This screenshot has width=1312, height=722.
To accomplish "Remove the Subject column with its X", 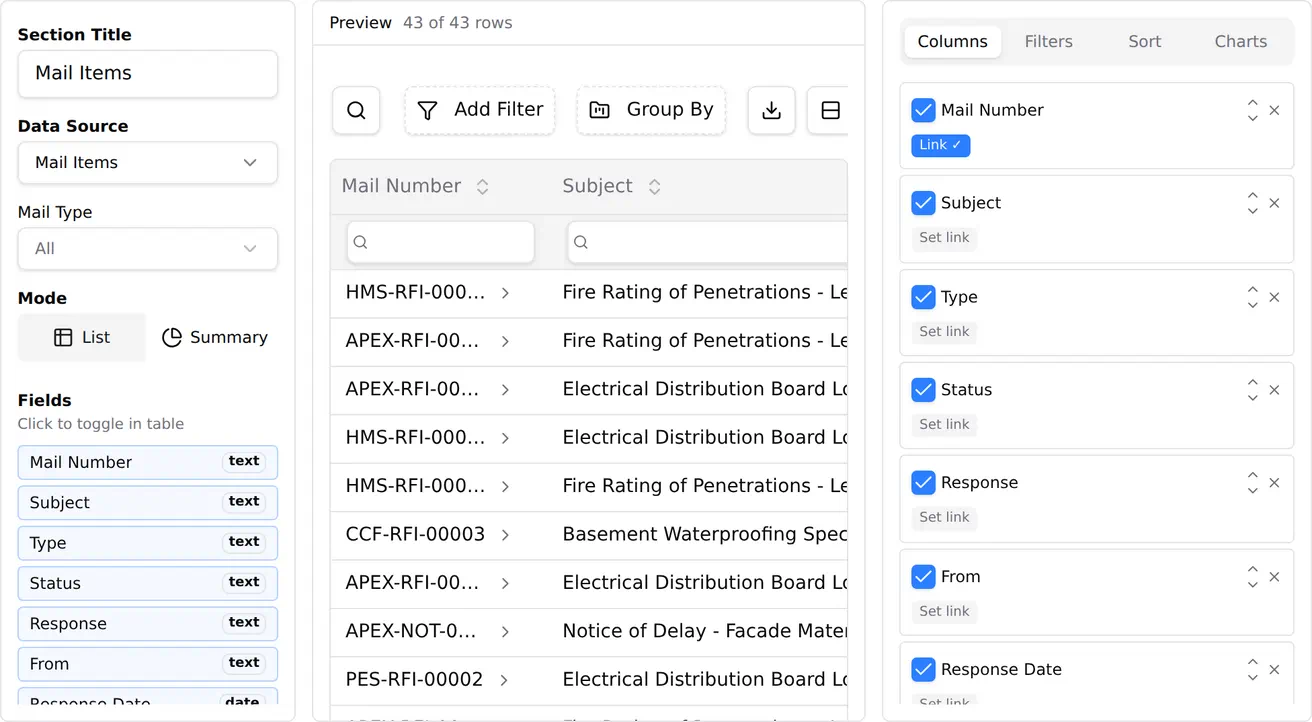I will coord(1274,203).
